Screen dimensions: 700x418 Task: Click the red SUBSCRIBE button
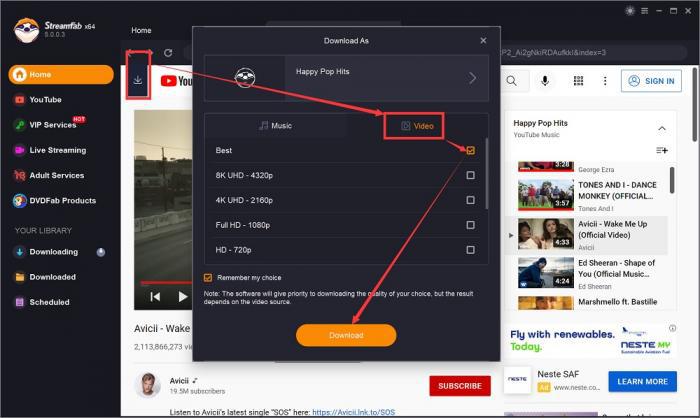pyautogui.click(x=460, y=386)
